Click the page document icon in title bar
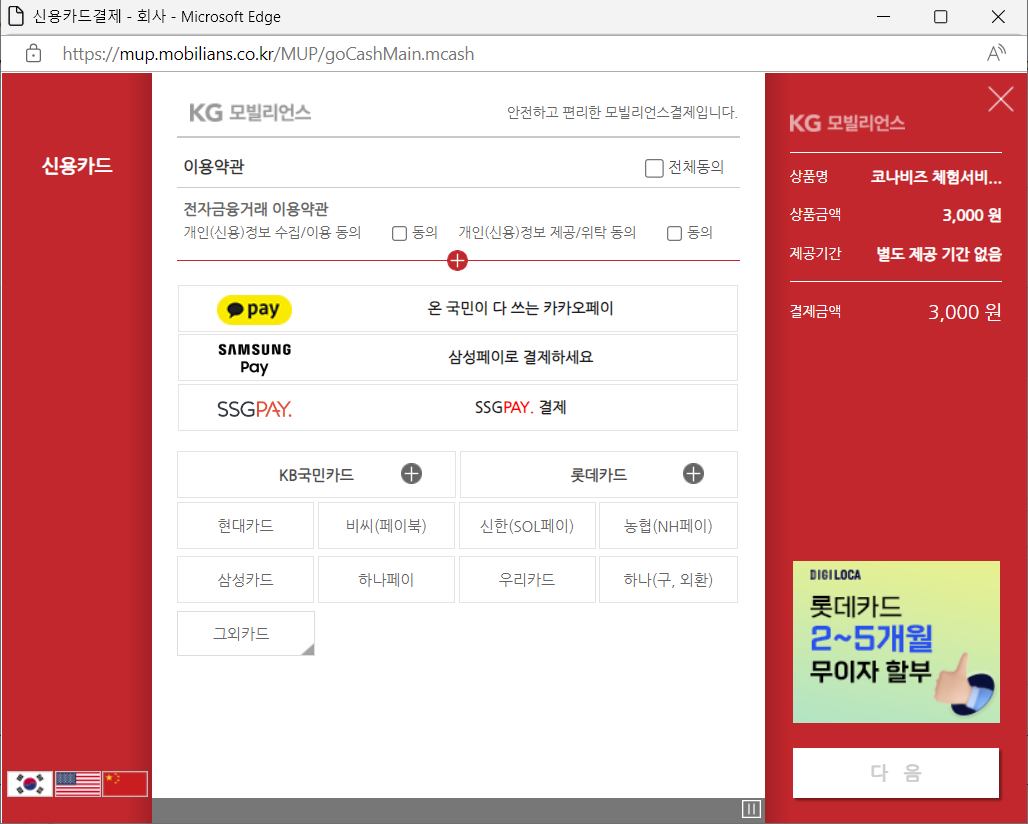Viewport: 1028px width, 824px height. point(16,16)
